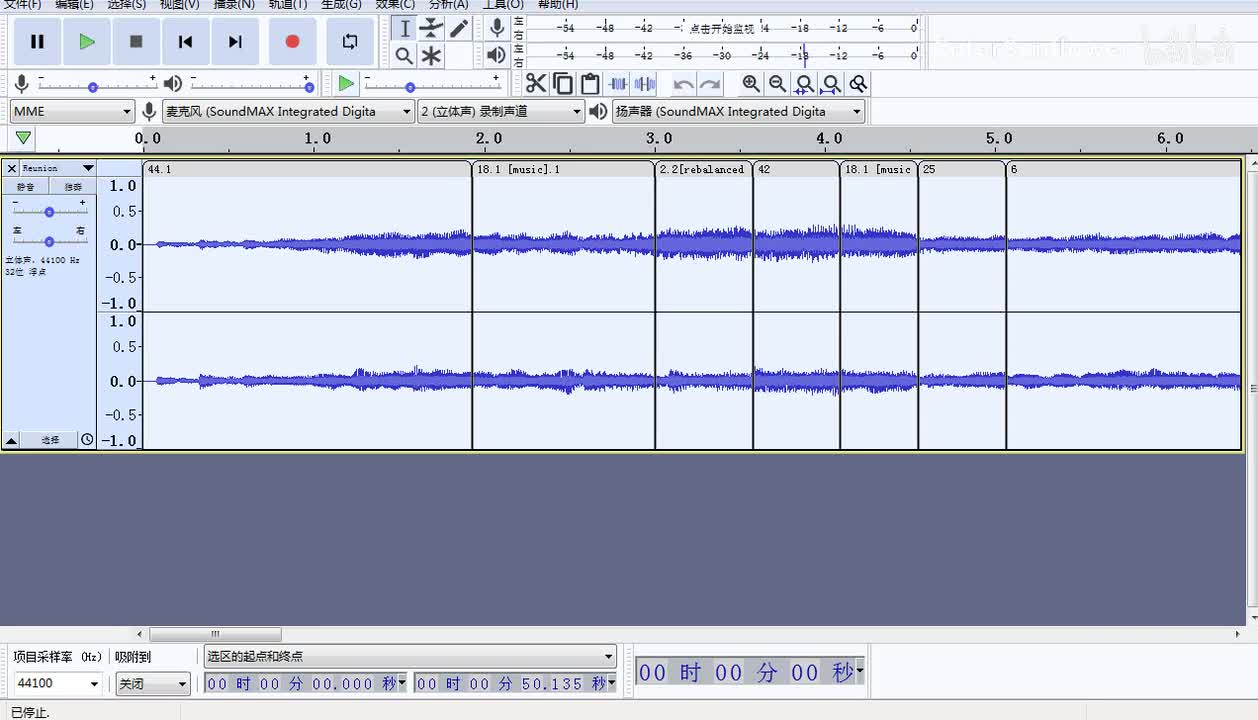Close the Reunion track with its X button
Viewport: 1258px width, 720px height.
pos(12,168)
